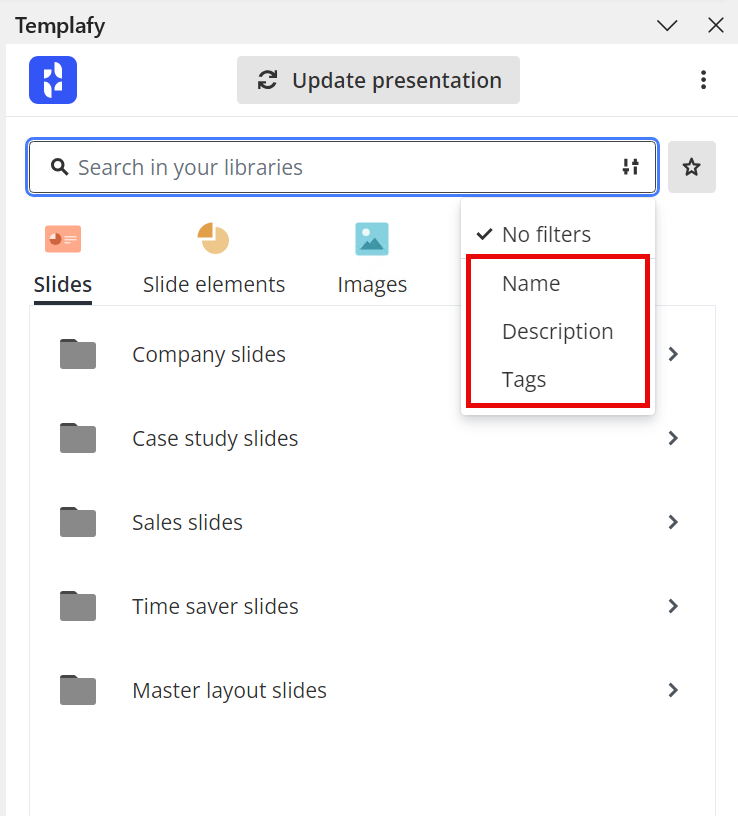Toggle the search filter sliders icon
Screen dimensions: 738x816
[630, 167]
